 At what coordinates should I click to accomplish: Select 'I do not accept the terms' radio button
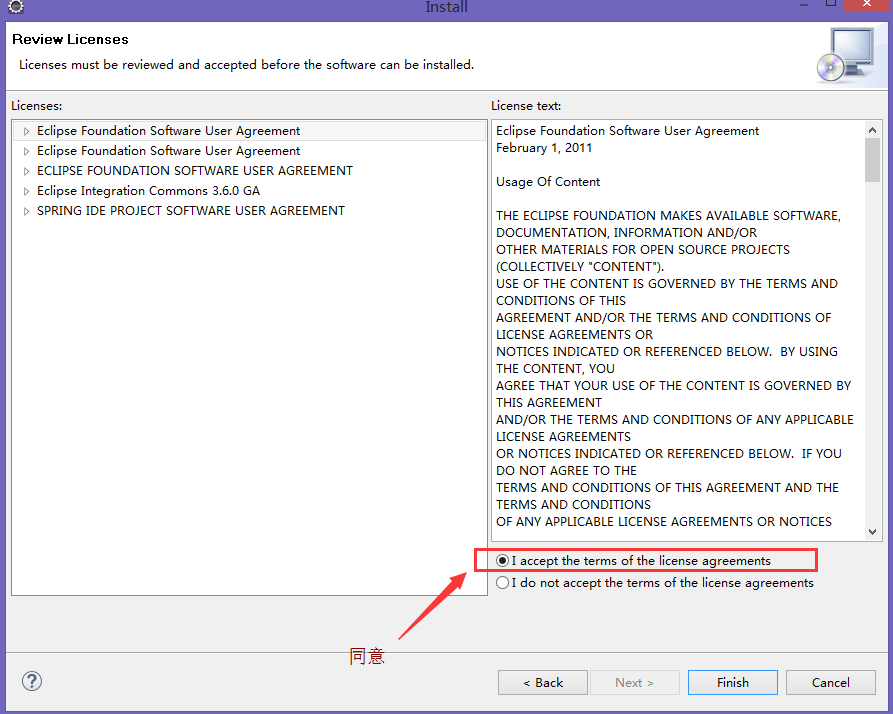[x=502, y=583]
